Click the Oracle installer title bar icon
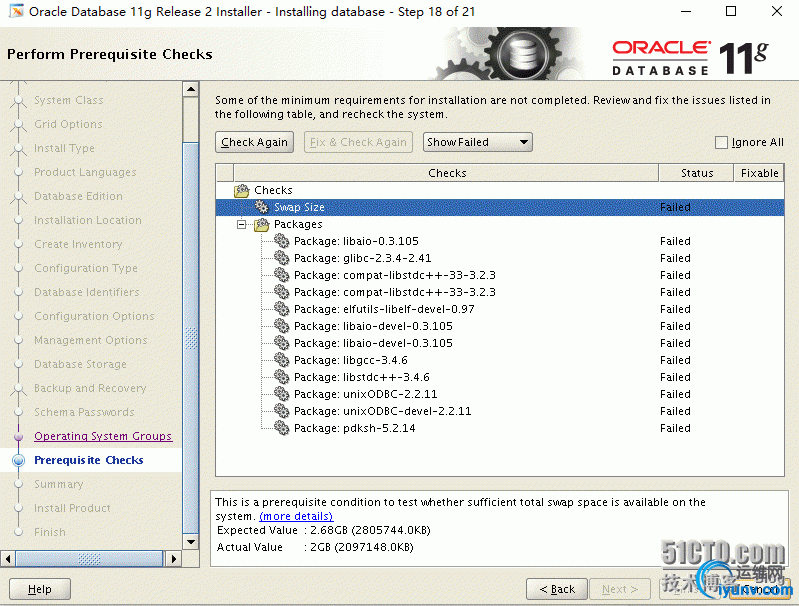The width and height of the screenshot is (799, 606). click(x=16, y=11)
